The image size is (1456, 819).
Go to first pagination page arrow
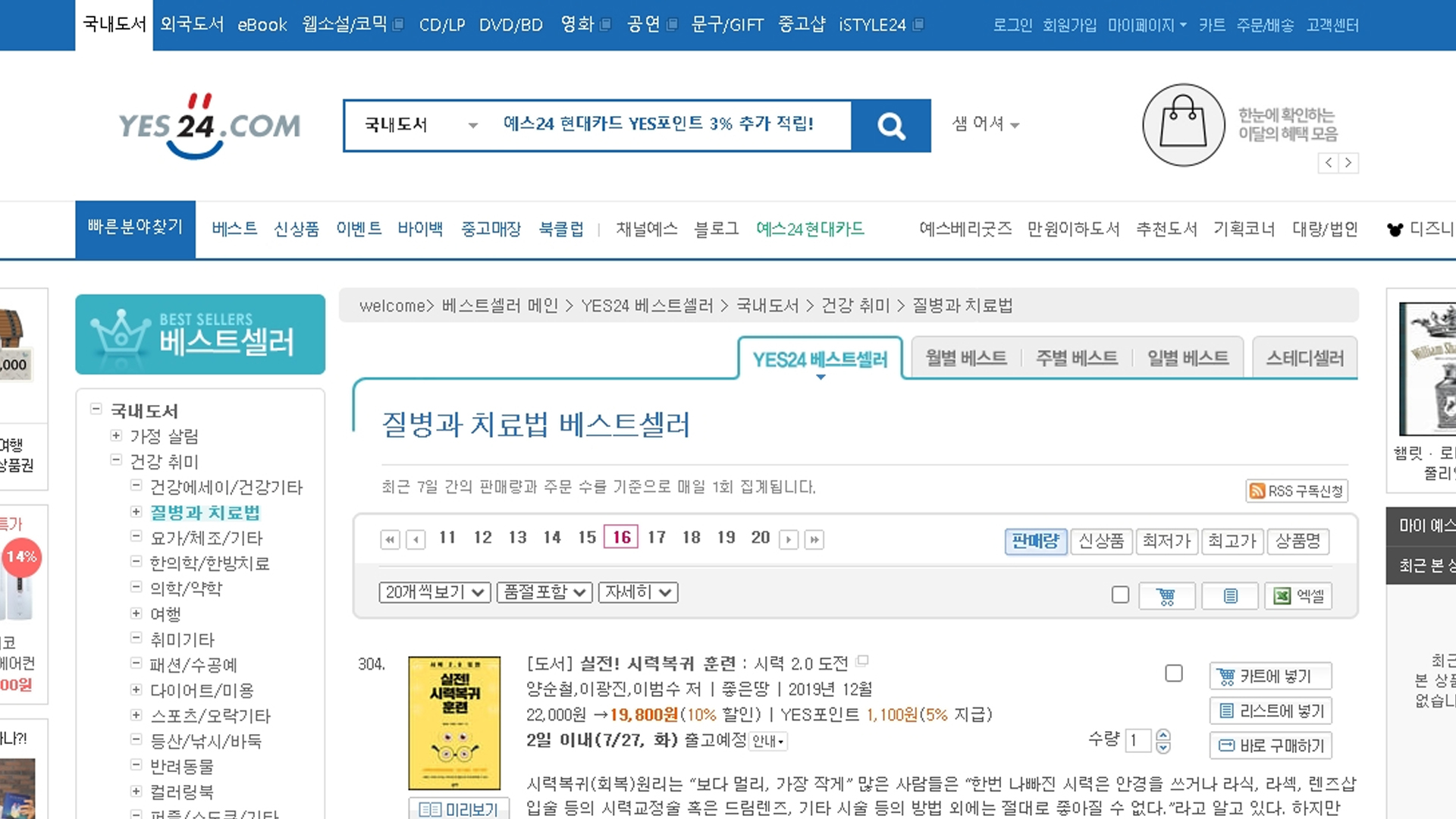coord(390,539)
